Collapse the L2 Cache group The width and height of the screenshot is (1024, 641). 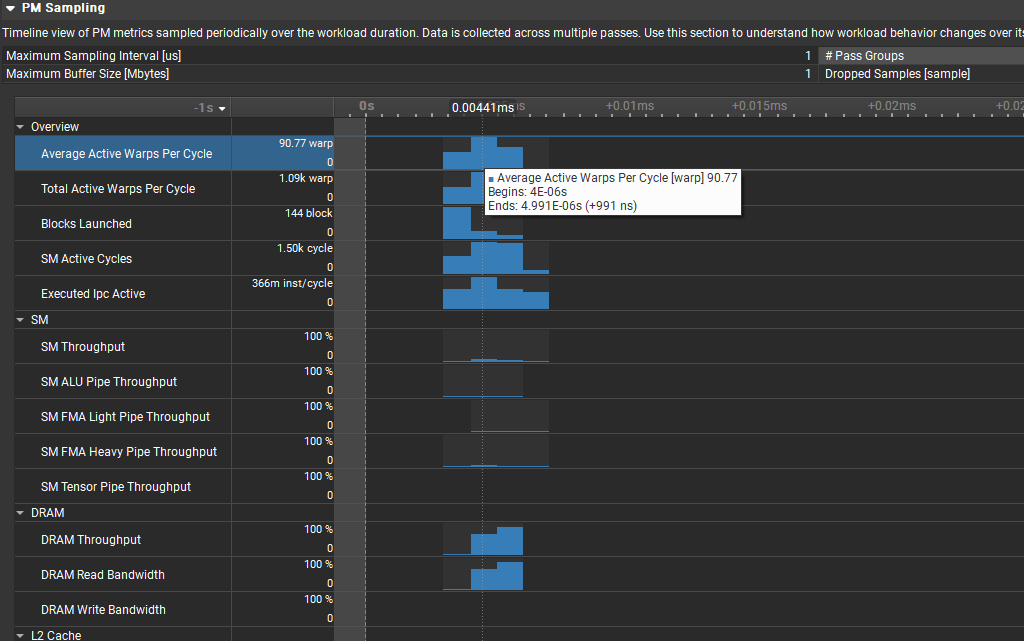(20, 635)
